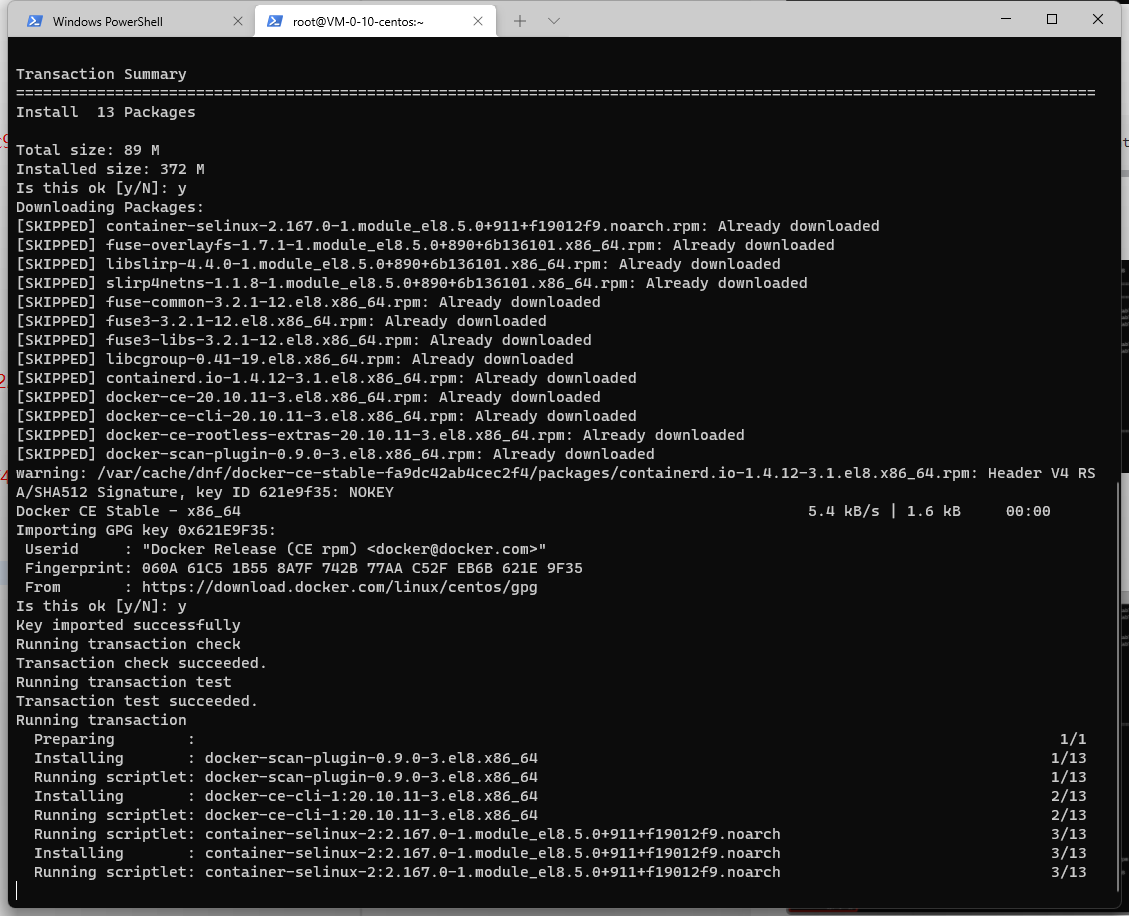The width and height of the screenshot is (1129, 916).
Task: Click the SKIPPED fuse-common rpm line
Action: pos(308,302)
